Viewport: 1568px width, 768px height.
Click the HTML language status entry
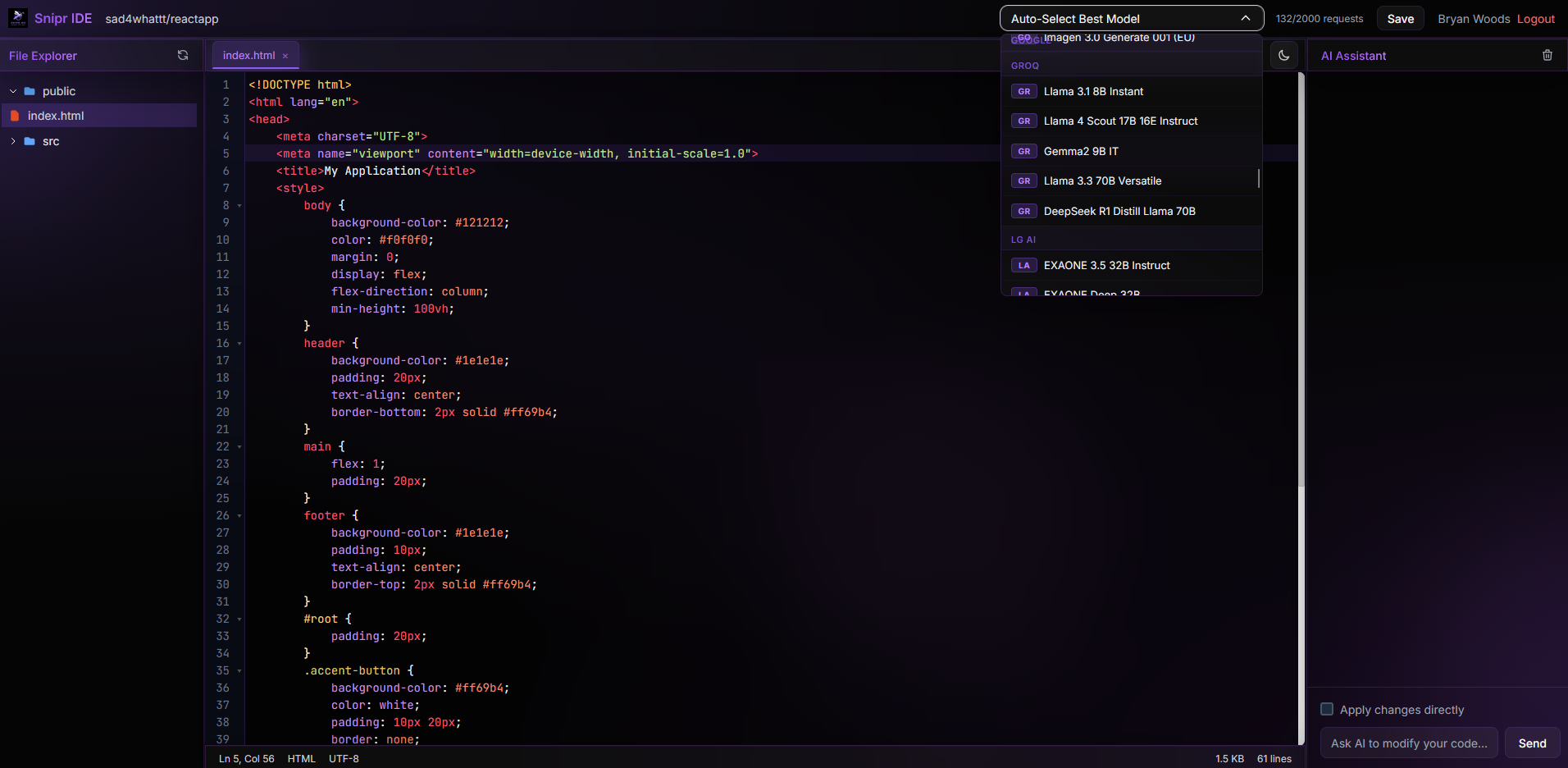[x=301, y=758]
